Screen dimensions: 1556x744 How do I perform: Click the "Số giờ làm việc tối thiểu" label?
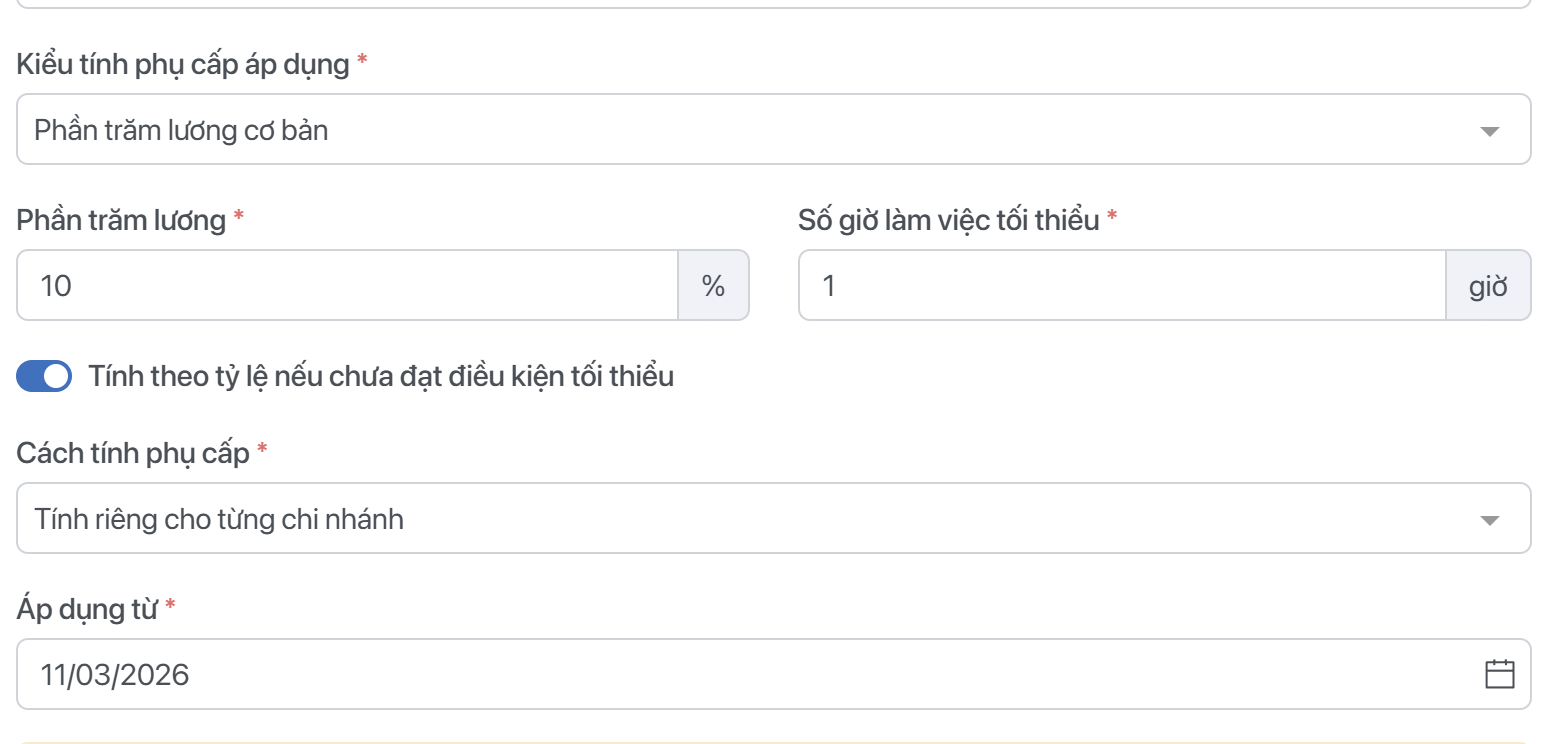tap(949, 220)
